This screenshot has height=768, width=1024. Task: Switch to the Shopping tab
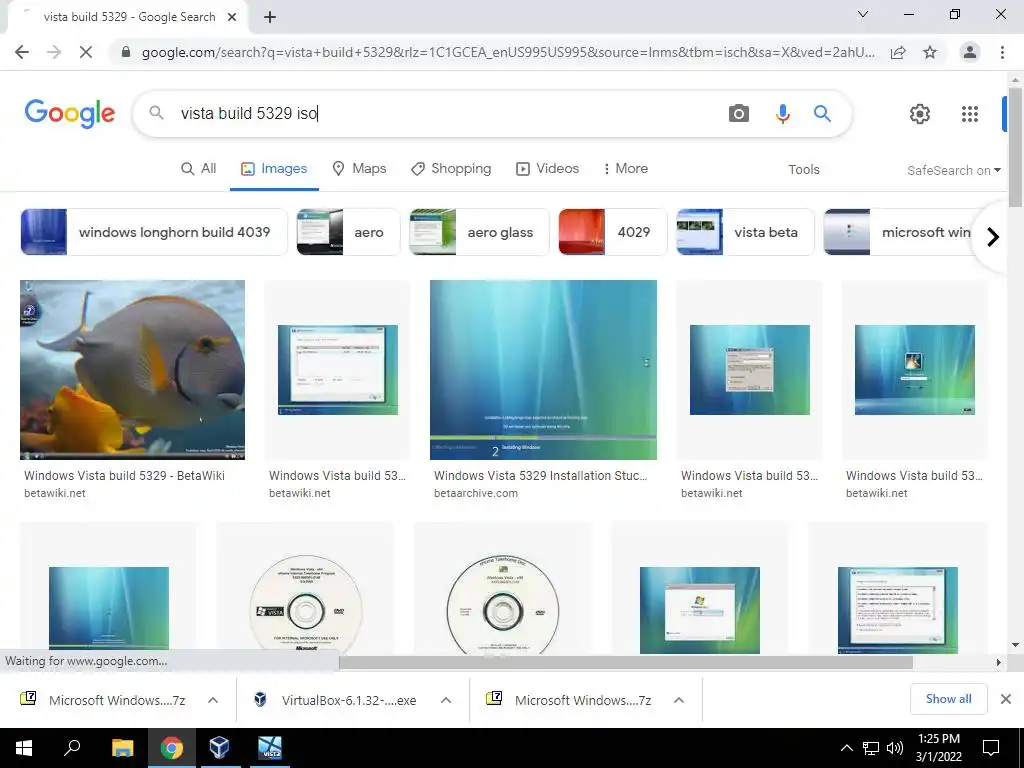(451, 168)
